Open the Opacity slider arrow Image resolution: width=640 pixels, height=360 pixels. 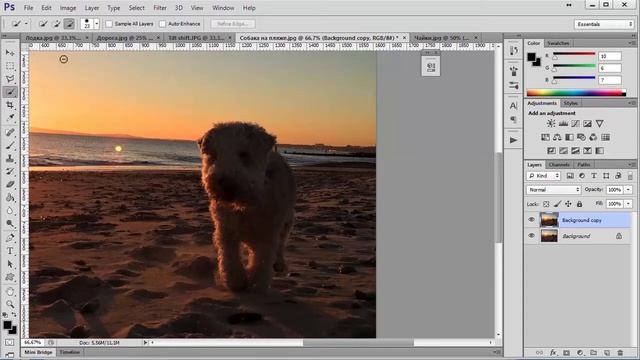pyautogui.click(x=629, y=190)
